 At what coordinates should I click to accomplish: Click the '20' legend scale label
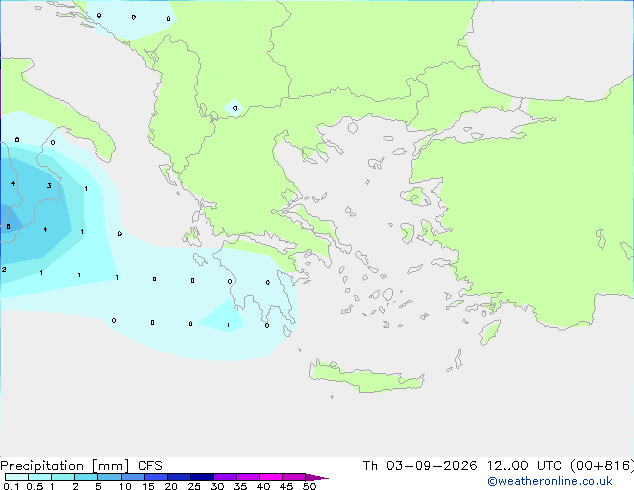point(171,486)
